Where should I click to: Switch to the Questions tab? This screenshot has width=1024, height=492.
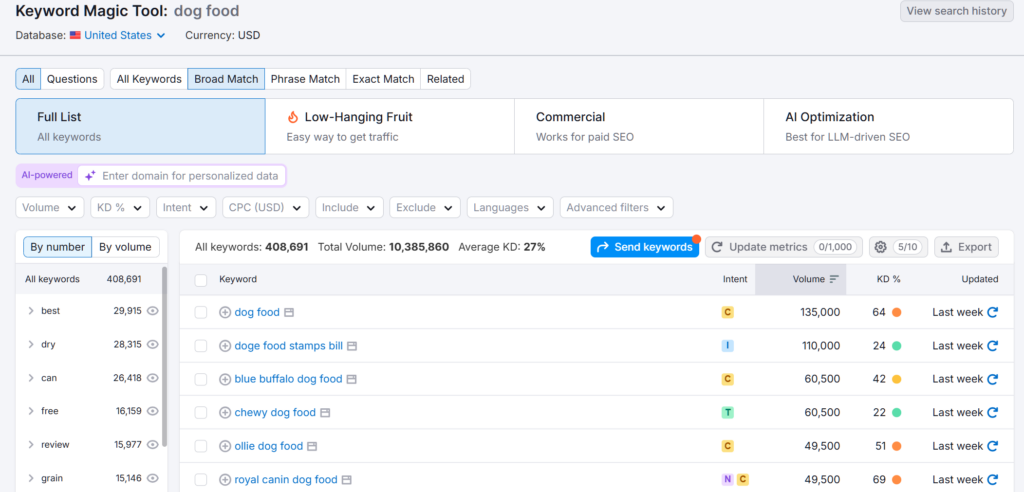72,79
